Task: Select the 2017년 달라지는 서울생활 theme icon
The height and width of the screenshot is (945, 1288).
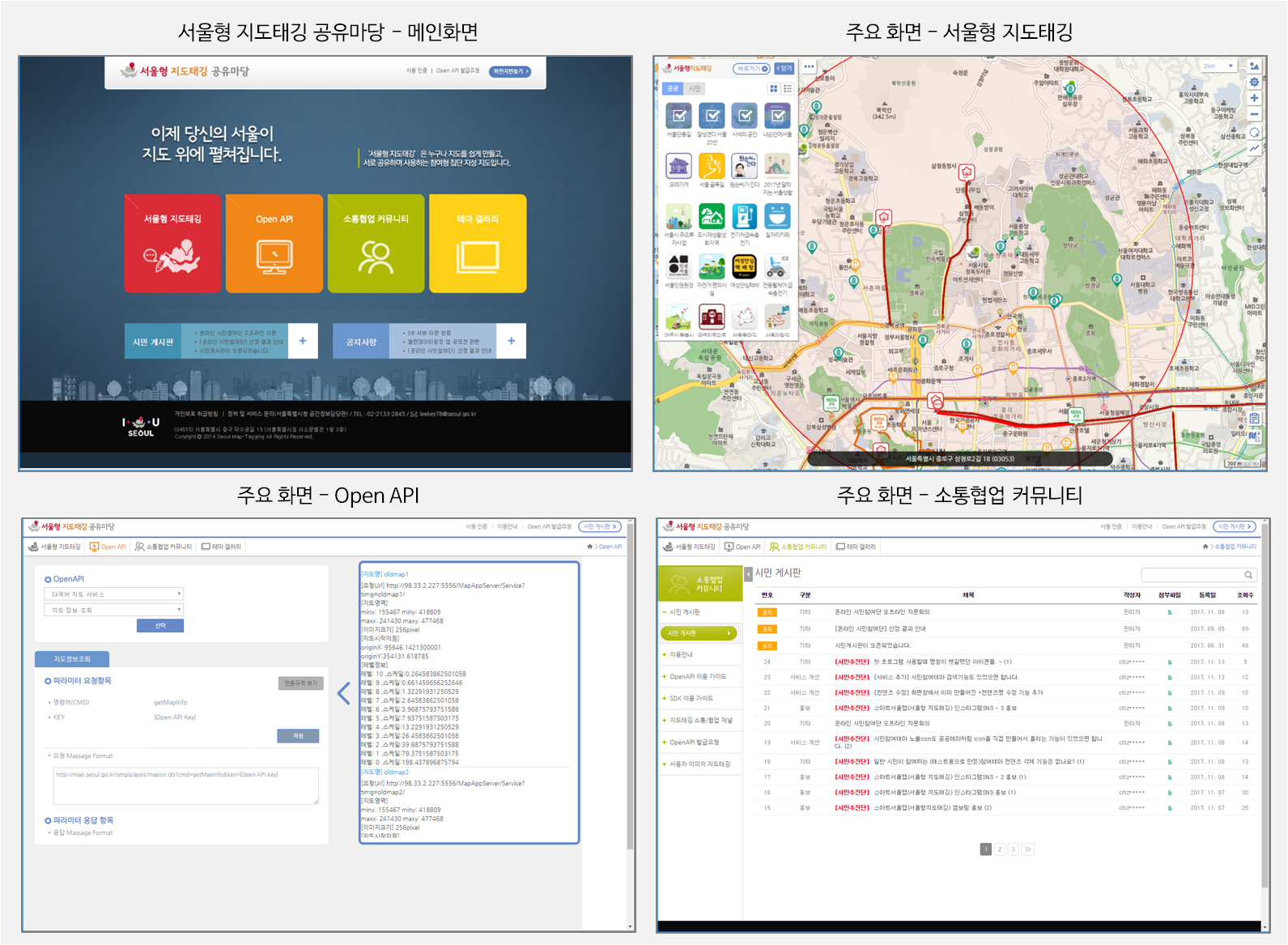Action: pyautogui.click(x=777, y=166)
